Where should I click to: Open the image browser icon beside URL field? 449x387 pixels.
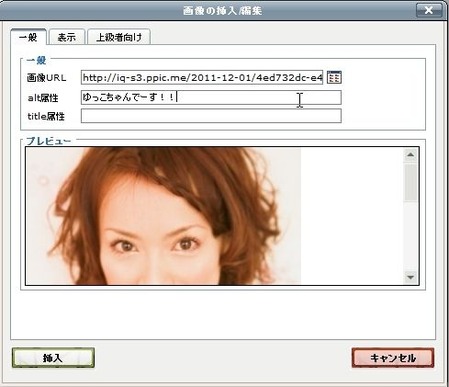pyautogui.click(x=334, y=77)
